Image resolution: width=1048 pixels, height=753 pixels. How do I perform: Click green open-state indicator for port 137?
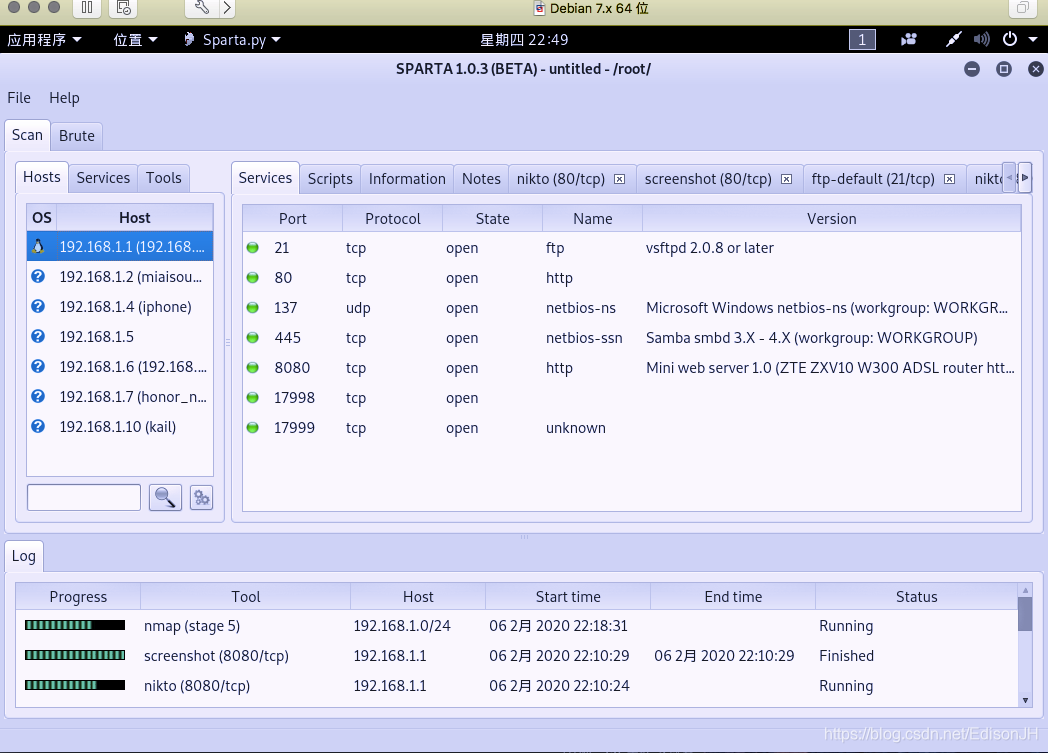[253, 308]
